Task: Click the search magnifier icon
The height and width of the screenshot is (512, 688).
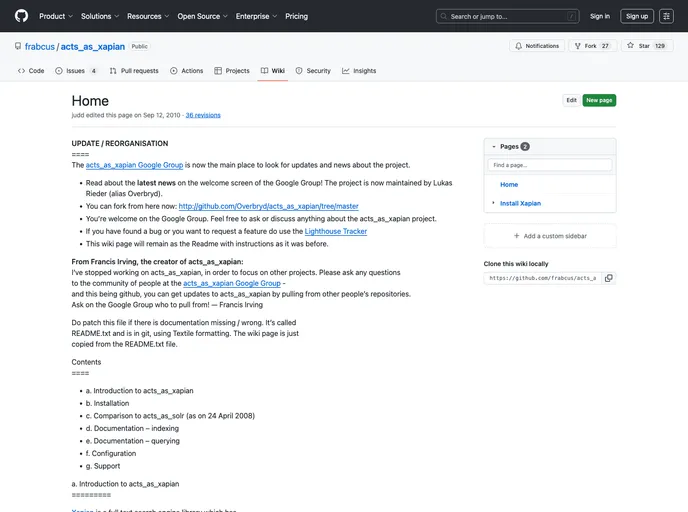Action: (444, 16)
